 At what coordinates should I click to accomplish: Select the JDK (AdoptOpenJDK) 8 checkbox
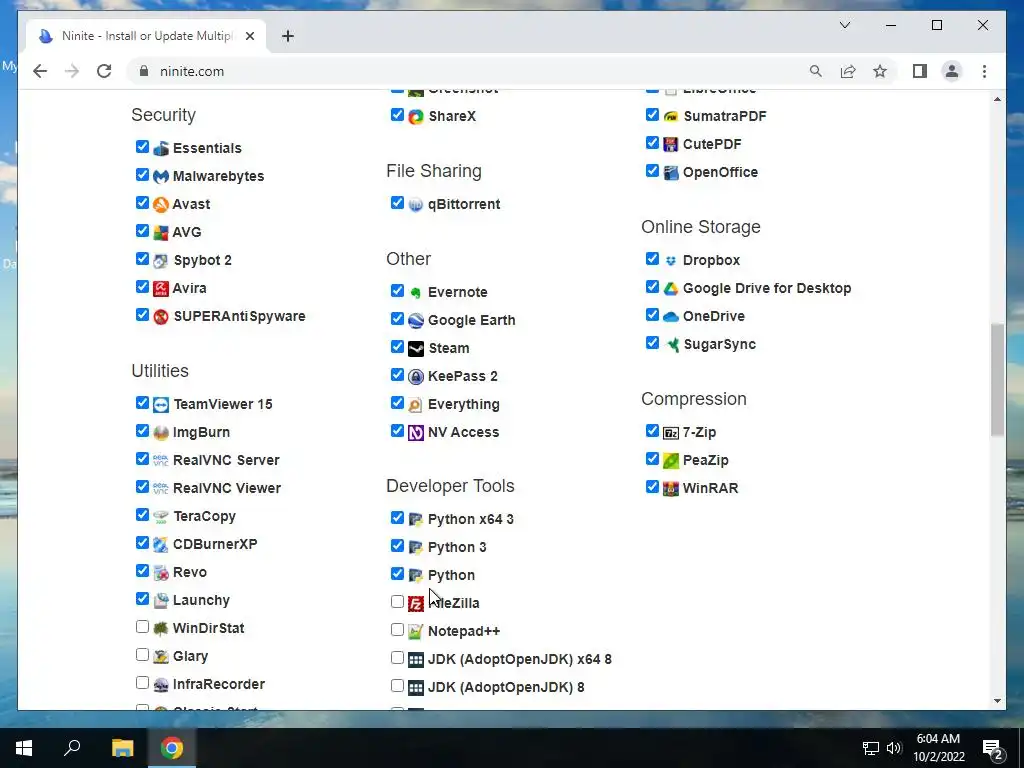tap(397, 686)
